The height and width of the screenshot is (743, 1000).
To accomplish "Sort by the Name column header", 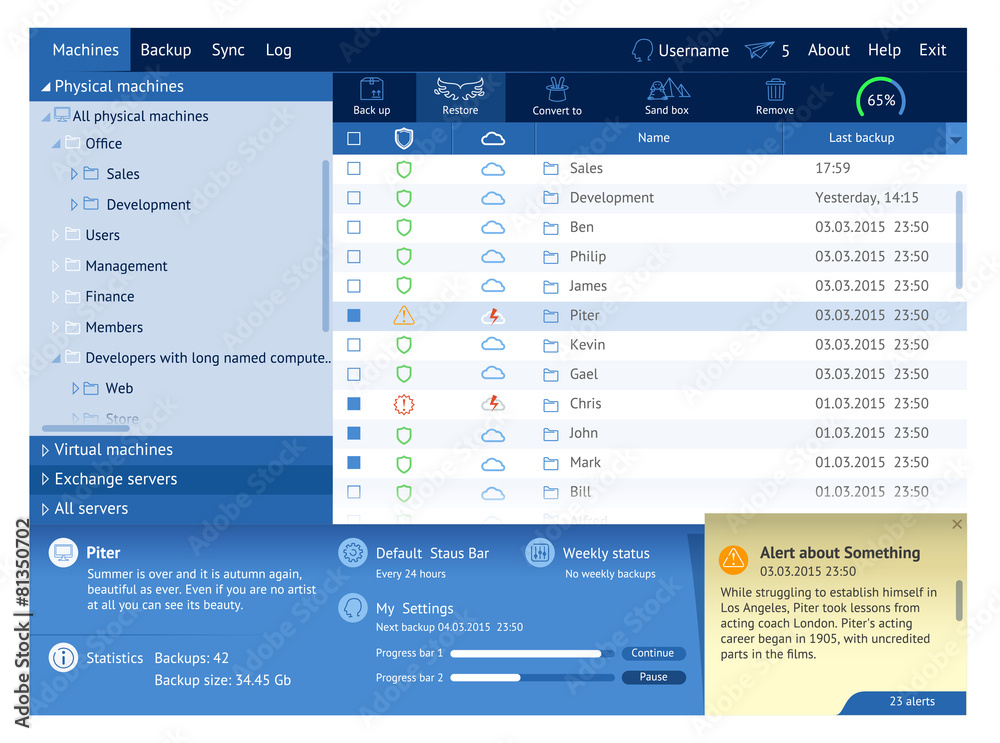I will pyautogui.click(x=654, y=138).
